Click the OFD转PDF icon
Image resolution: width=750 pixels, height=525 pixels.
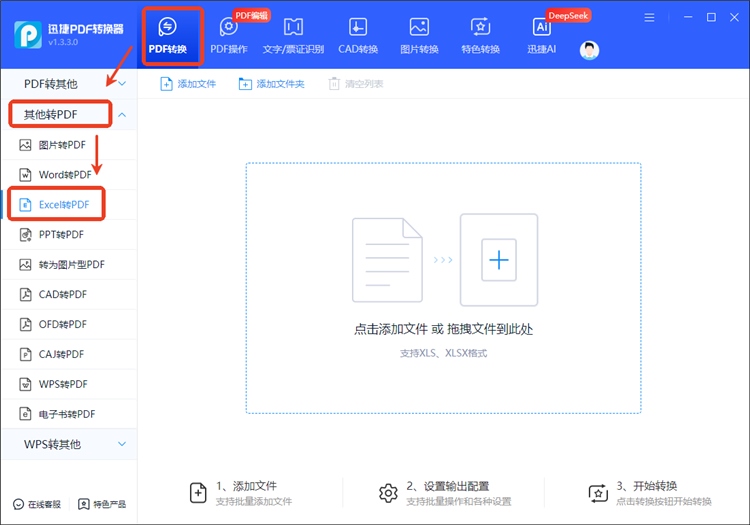point(25,324)
